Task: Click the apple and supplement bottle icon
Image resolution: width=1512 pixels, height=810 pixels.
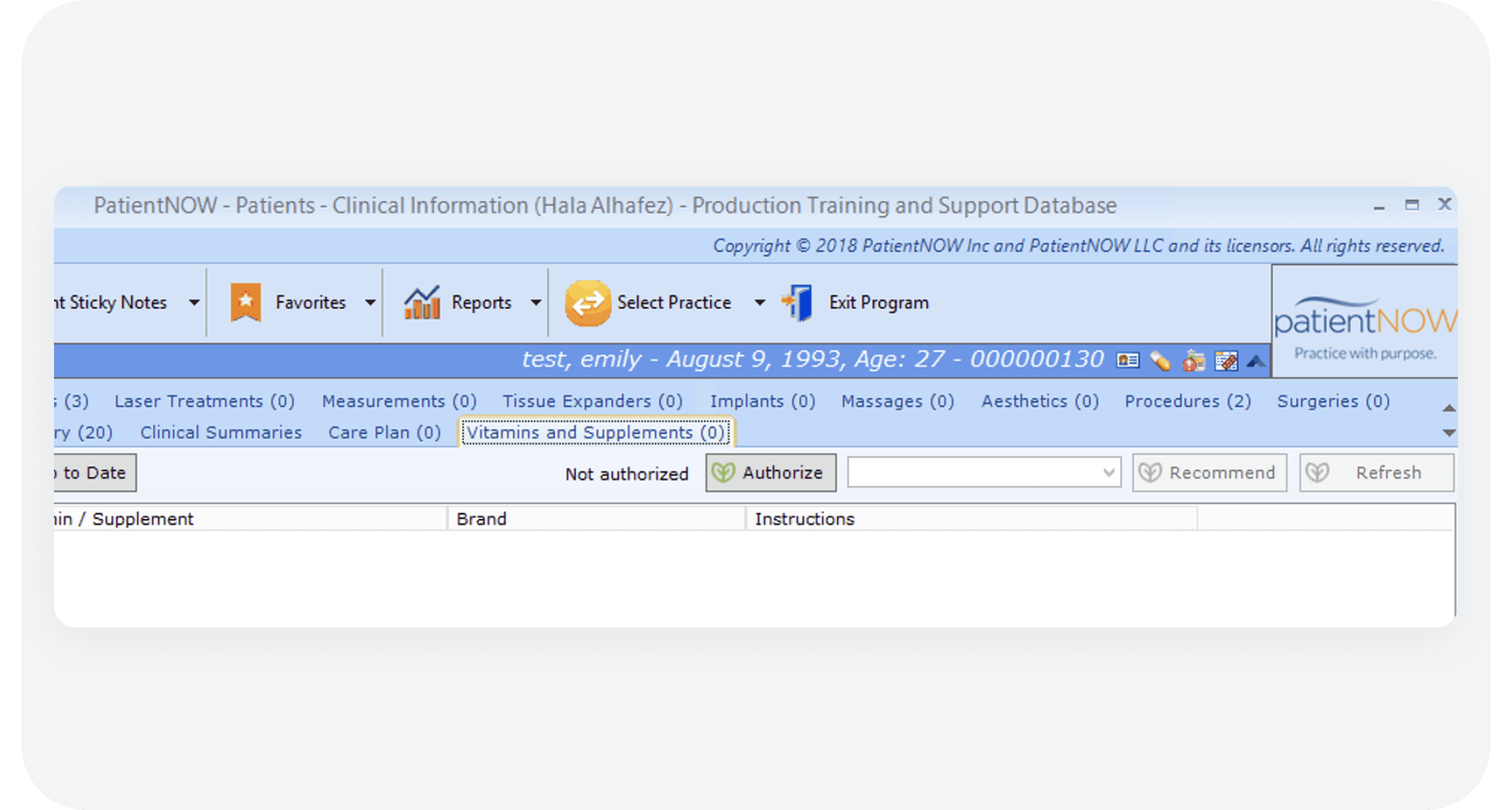Action: pos(1193,361)
